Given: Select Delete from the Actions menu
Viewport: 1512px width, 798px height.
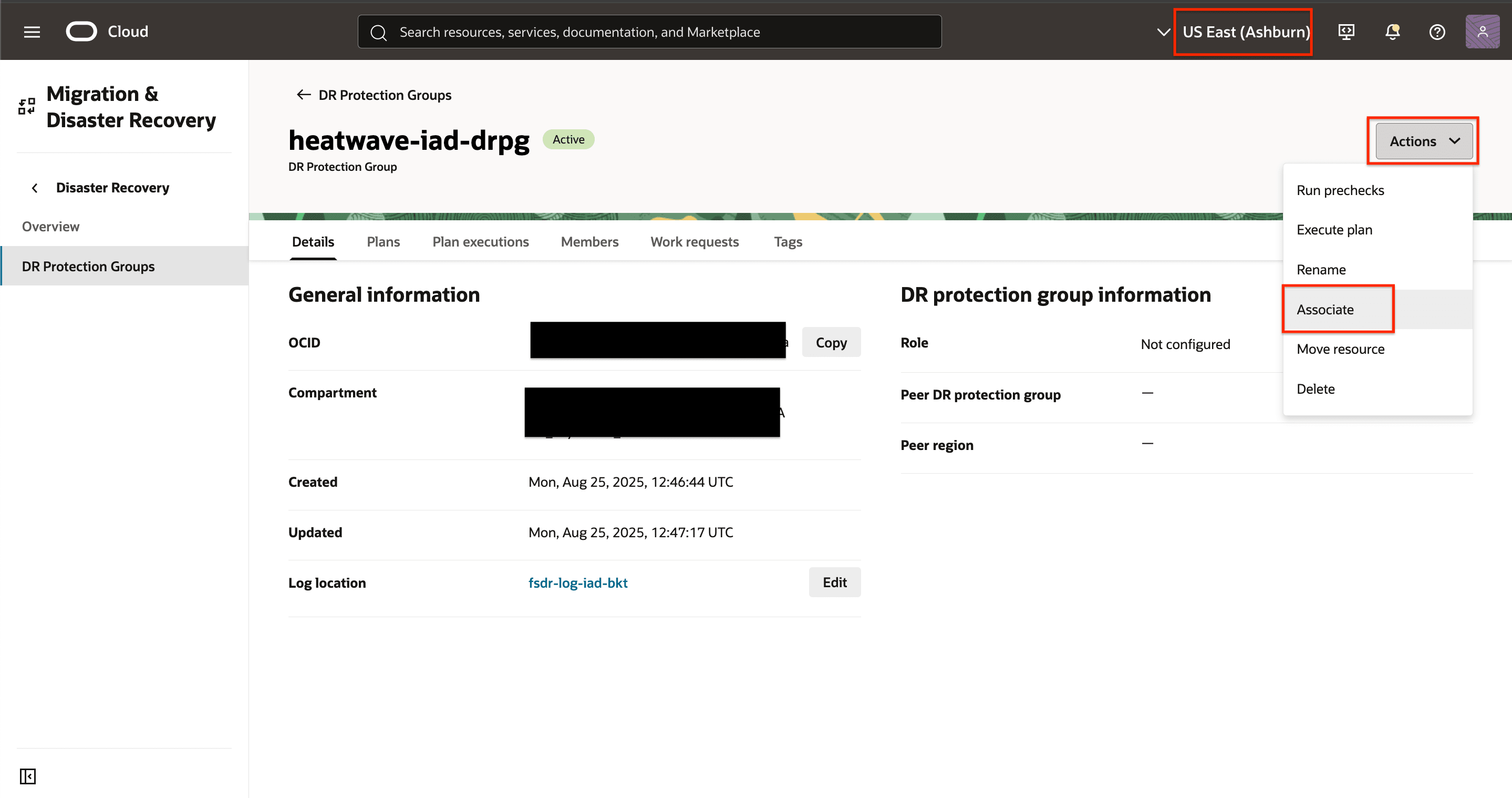Looking at the screenshot, I should 1316,388.
